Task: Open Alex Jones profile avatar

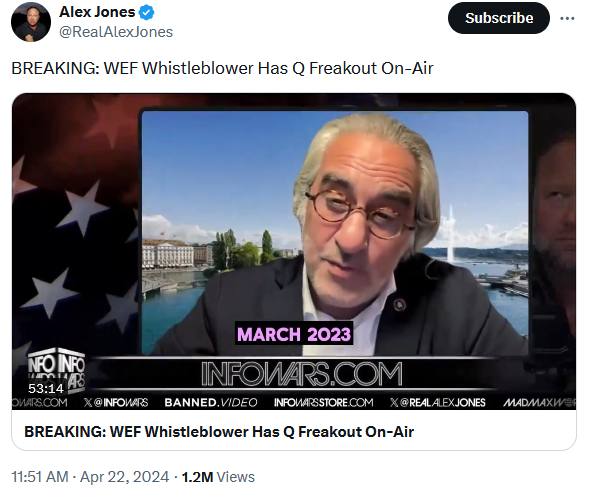Action: pyautogui.click(x=31, y=22)
